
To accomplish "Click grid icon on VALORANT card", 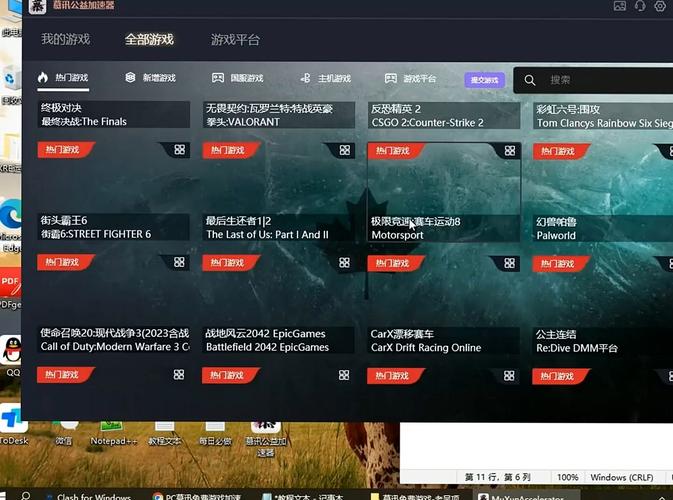I will point(345,150).
